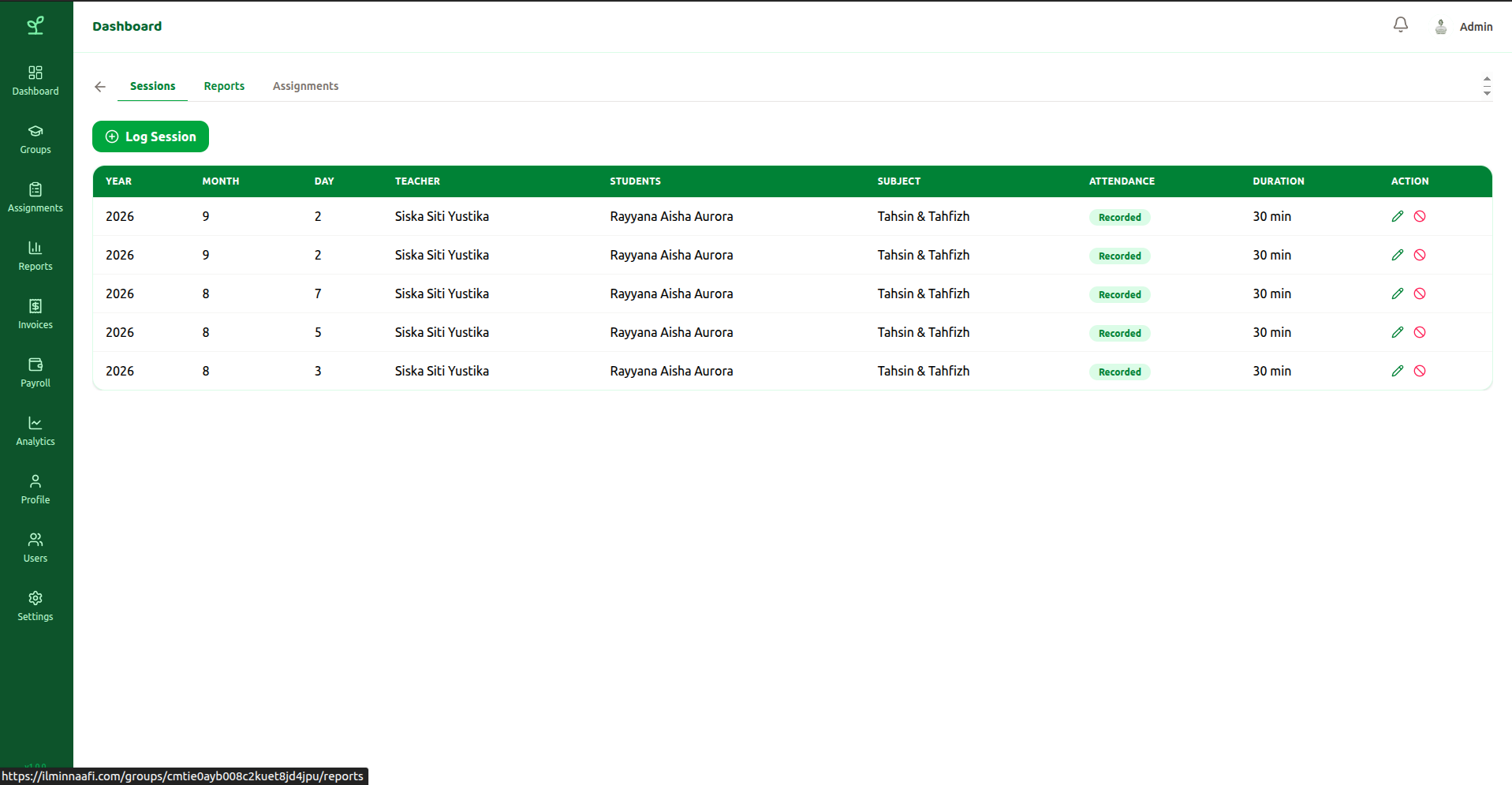Screen dimensions: 1512x785
Task: Open the Admin account menu label
Action: click(x=1476, y=27)
